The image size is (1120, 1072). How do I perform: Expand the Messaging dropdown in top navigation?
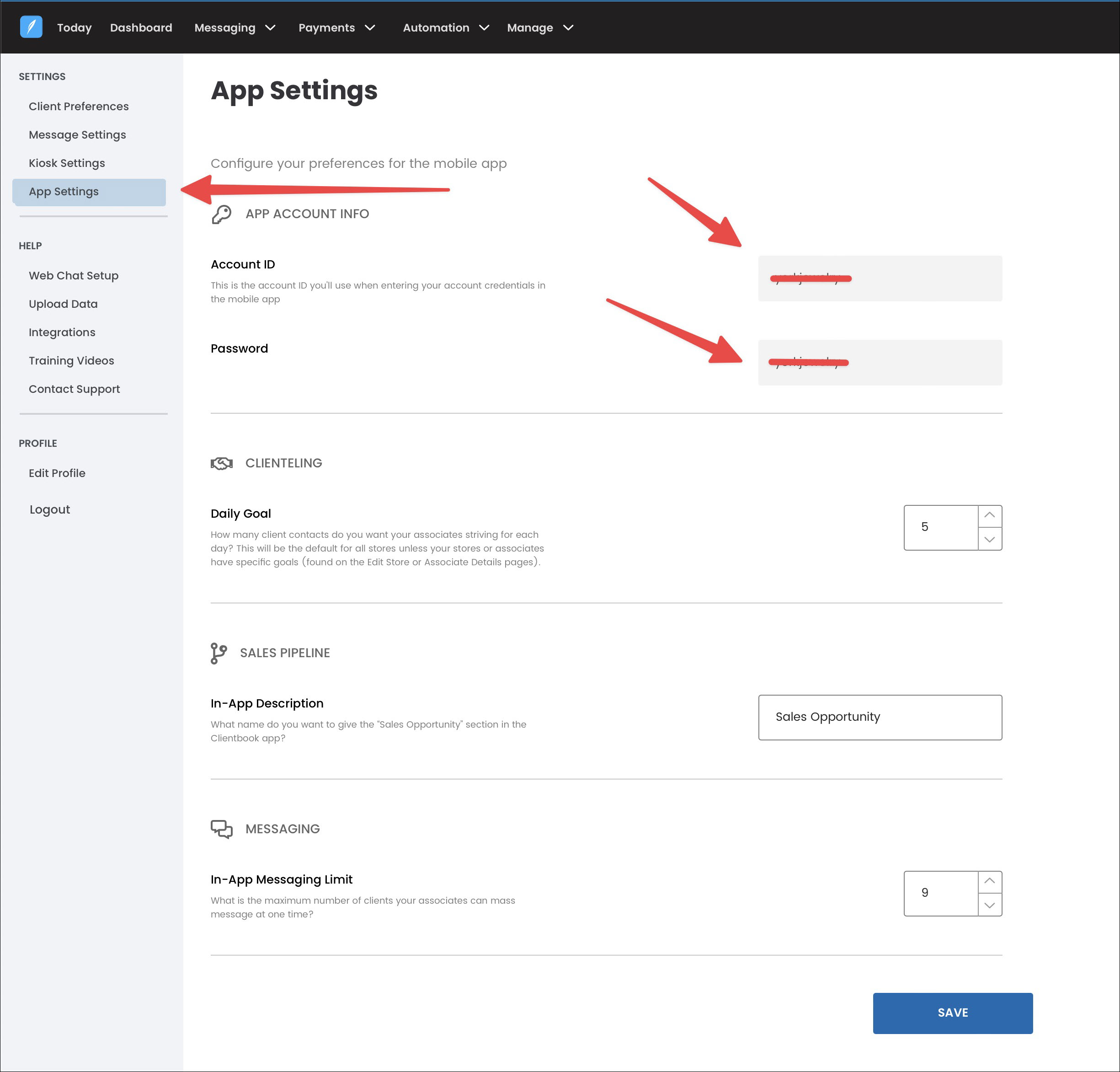[x=235, y=27]
